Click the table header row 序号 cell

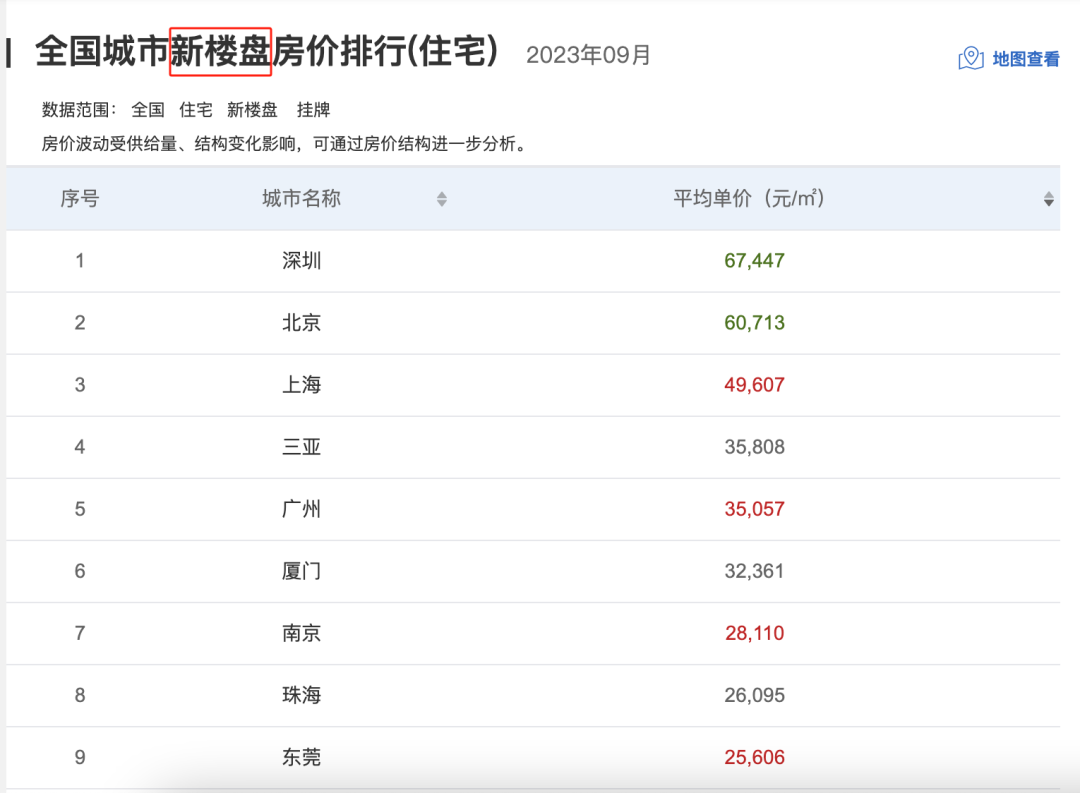point(78,199)
